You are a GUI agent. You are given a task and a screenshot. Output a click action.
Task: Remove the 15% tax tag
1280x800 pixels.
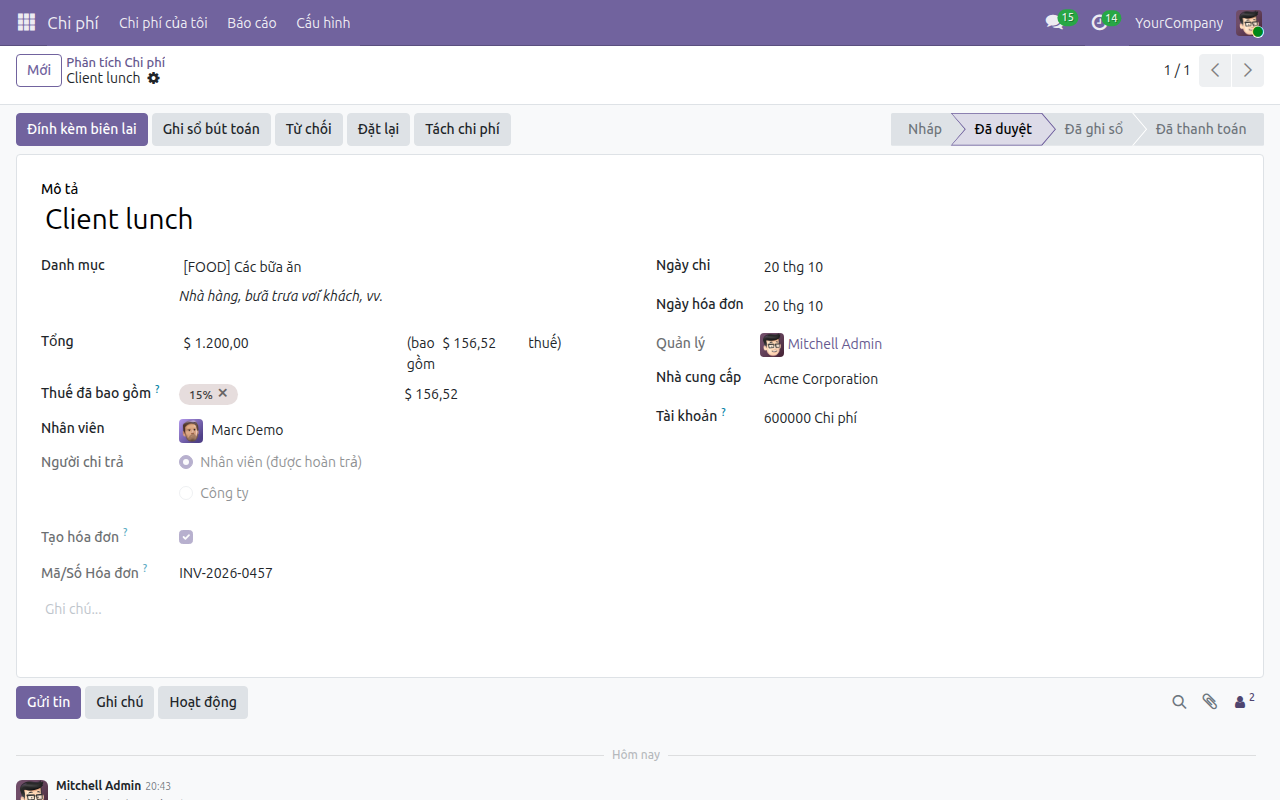point(223,394)
